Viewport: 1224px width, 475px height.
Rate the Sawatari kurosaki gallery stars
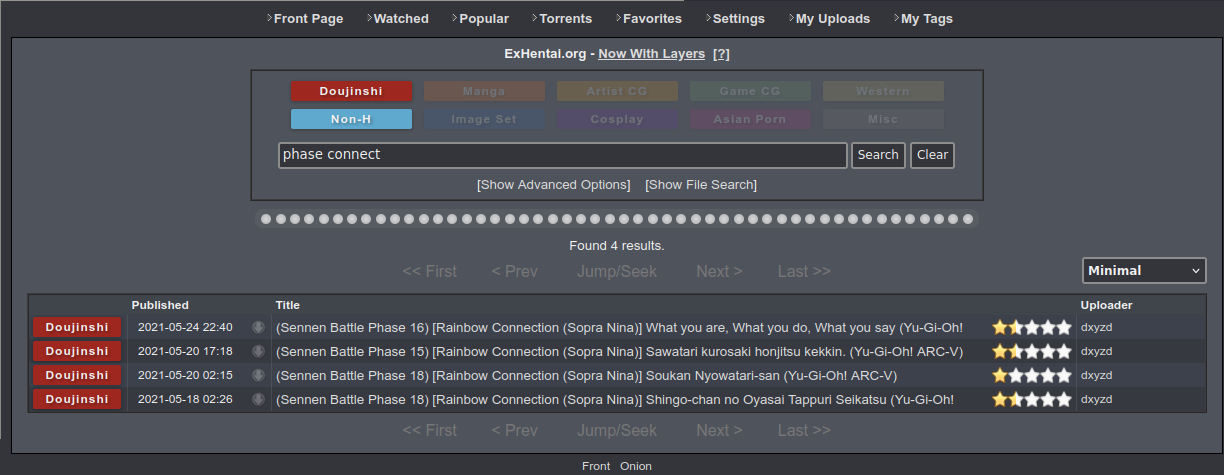coord(1032,351)
